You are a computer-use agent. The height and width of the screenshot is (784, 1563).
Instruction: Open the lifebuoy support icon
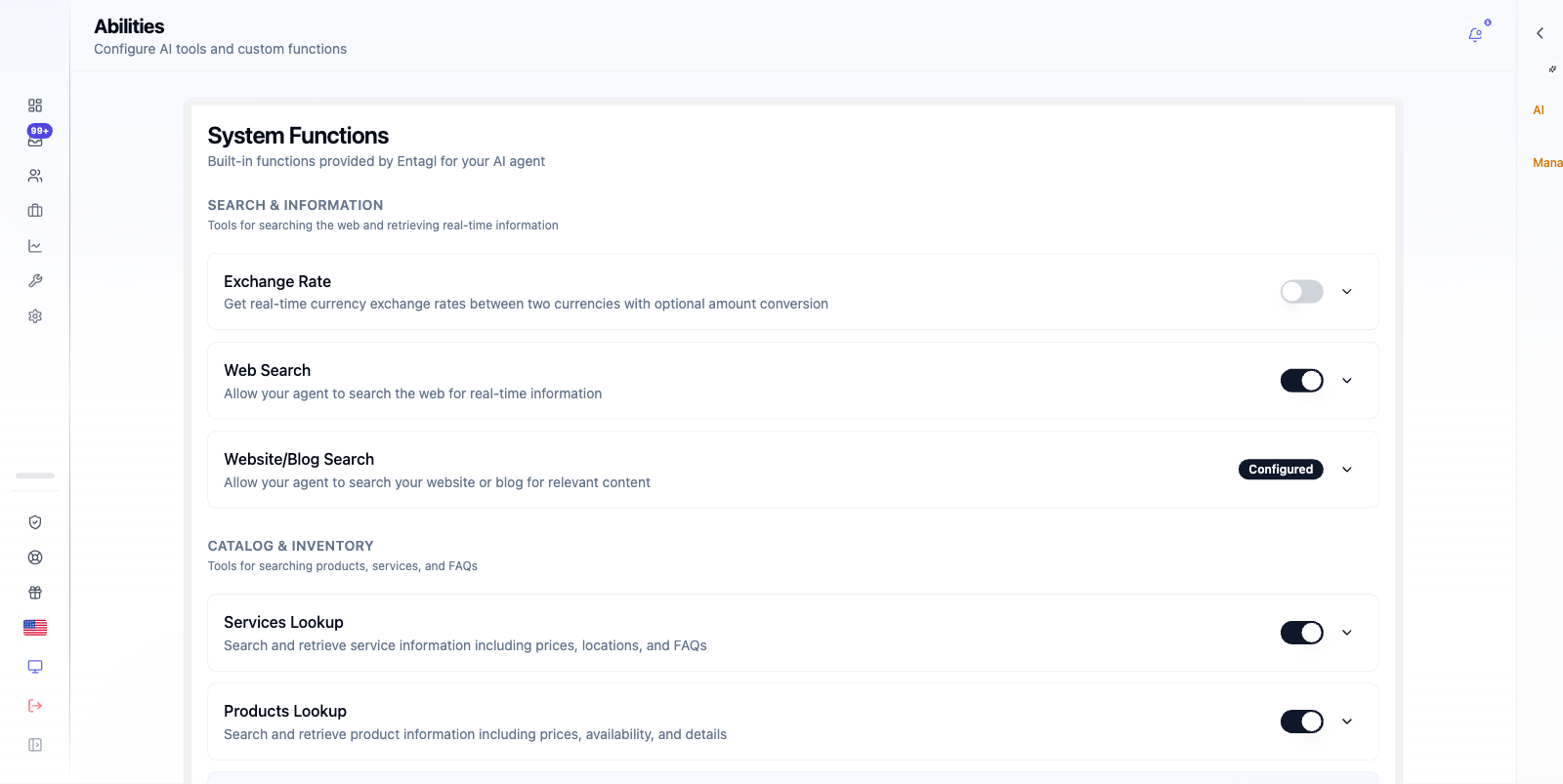click(35, 557)
